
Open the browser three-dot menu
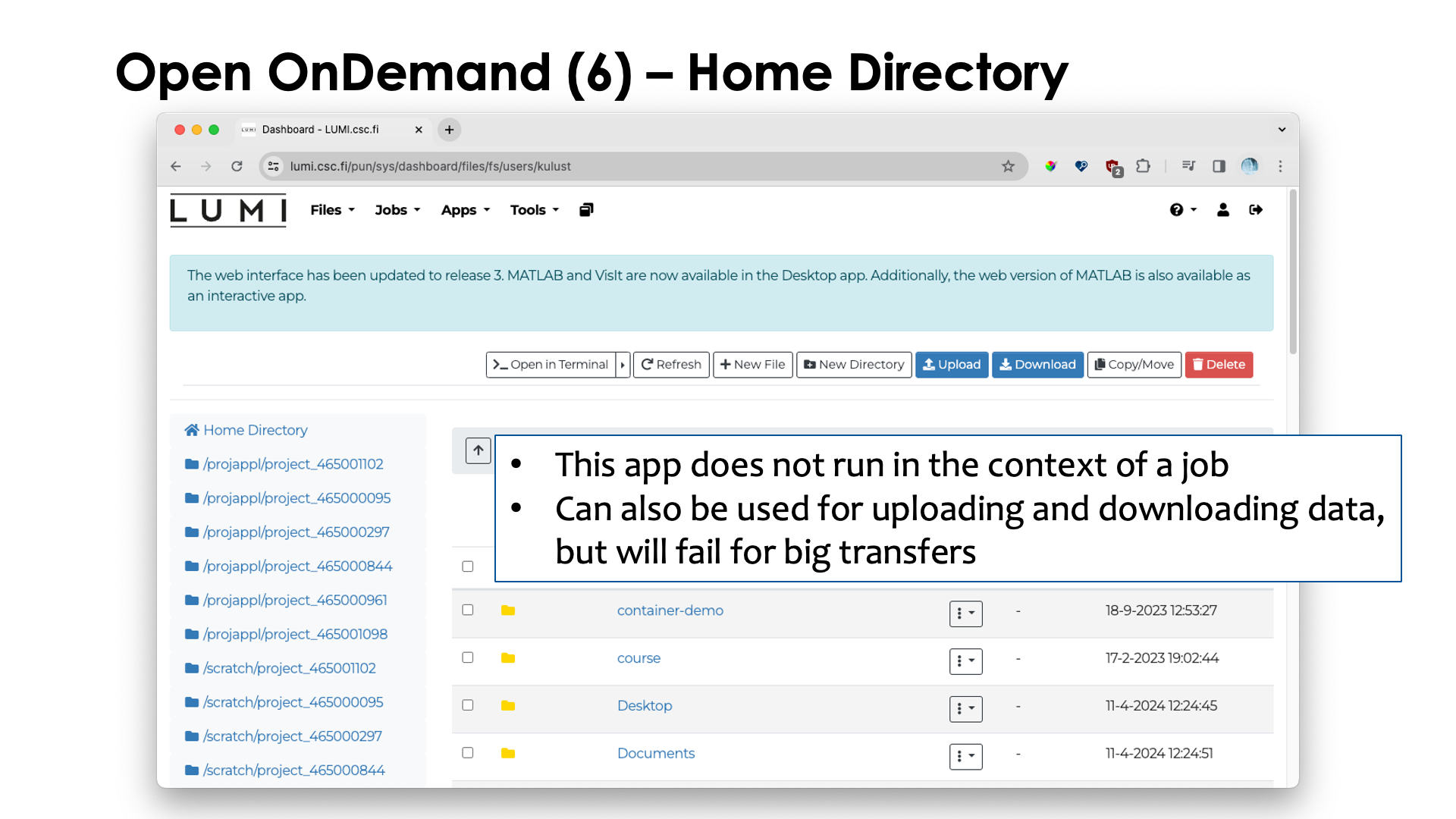click(1280, 166)
